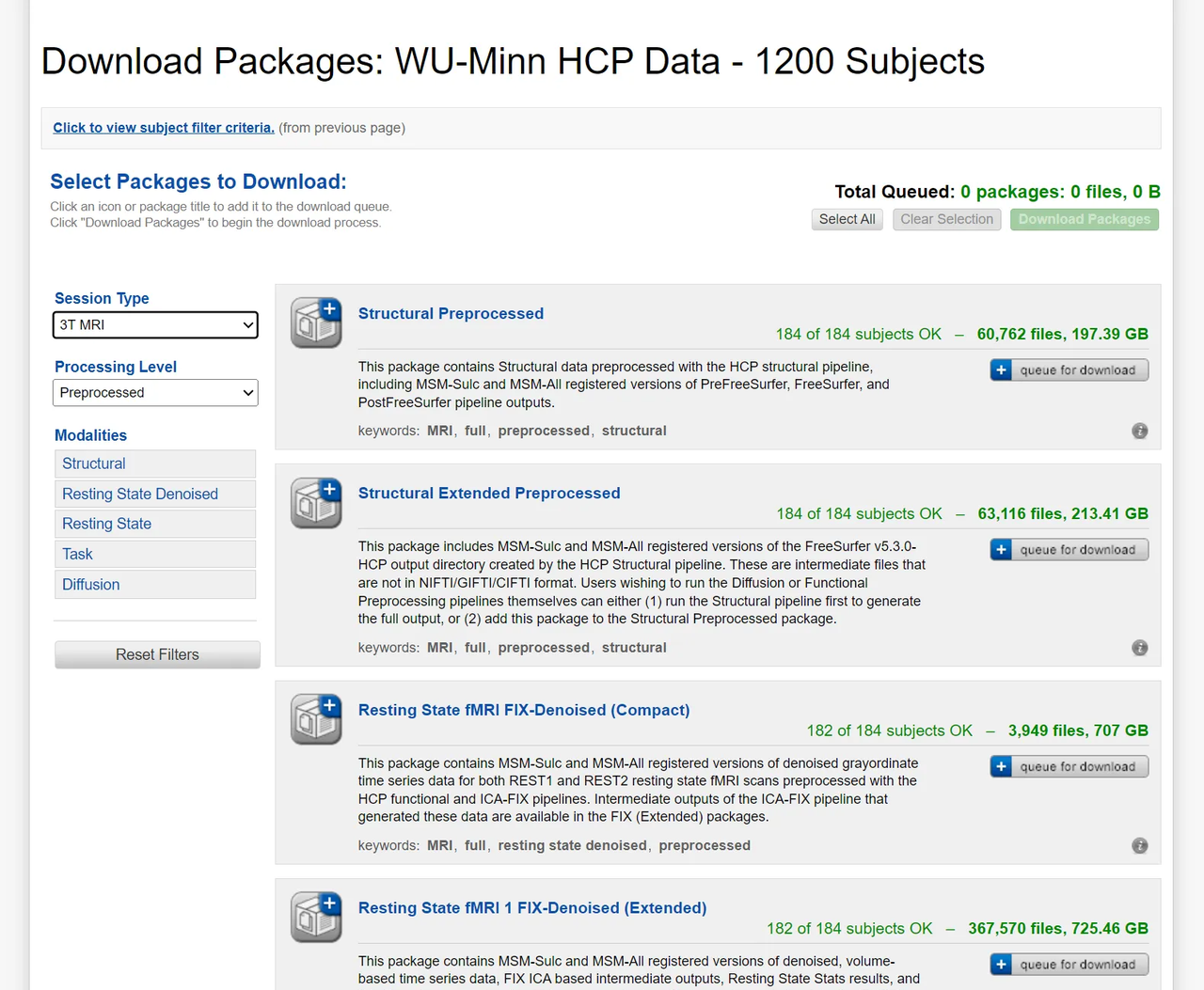Add FIX-Denoised (Compact) package via its box icon
The height and width of the screenshot is (990, 1204).
(316, 719)
